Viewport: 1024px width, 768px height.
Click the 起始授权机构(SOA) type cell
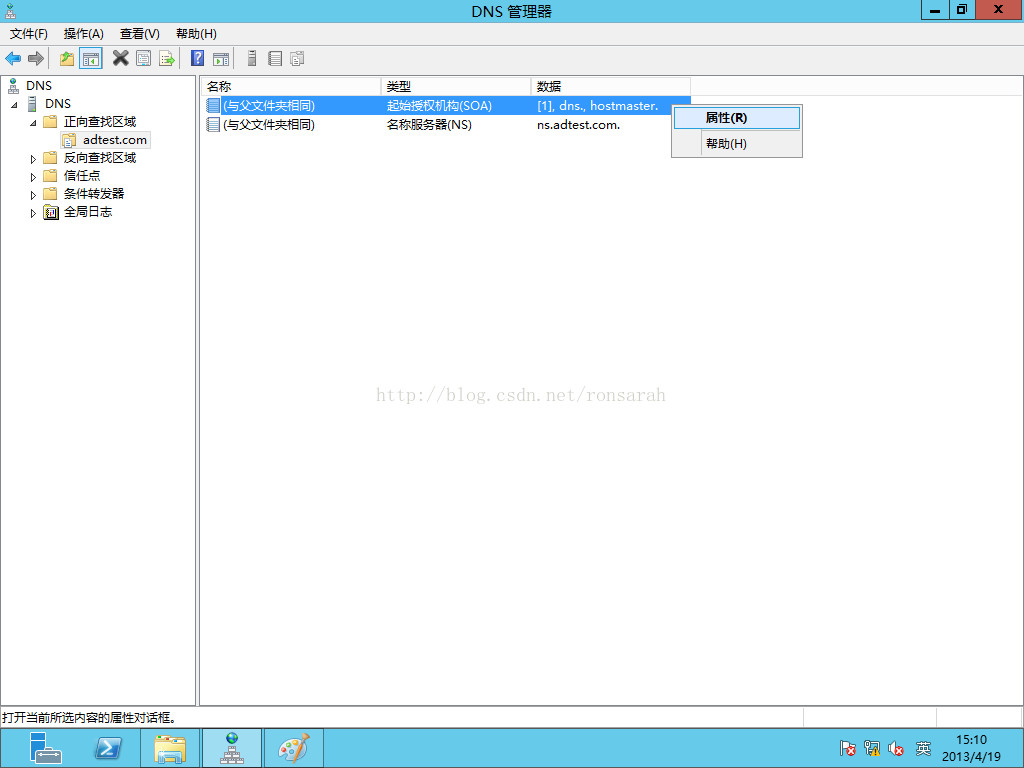pyautogui.click(x=439, y=105)
